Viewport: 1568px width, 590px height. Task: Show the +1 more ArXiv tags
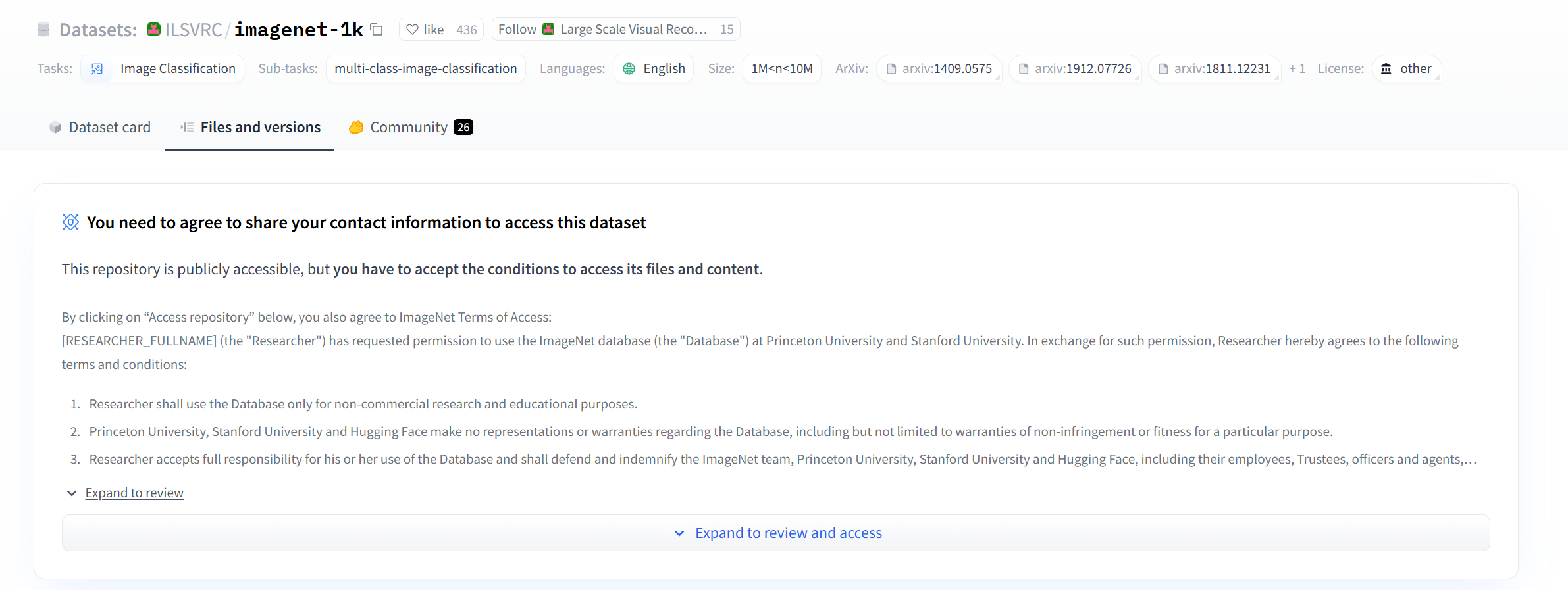tap(1297, 69)
